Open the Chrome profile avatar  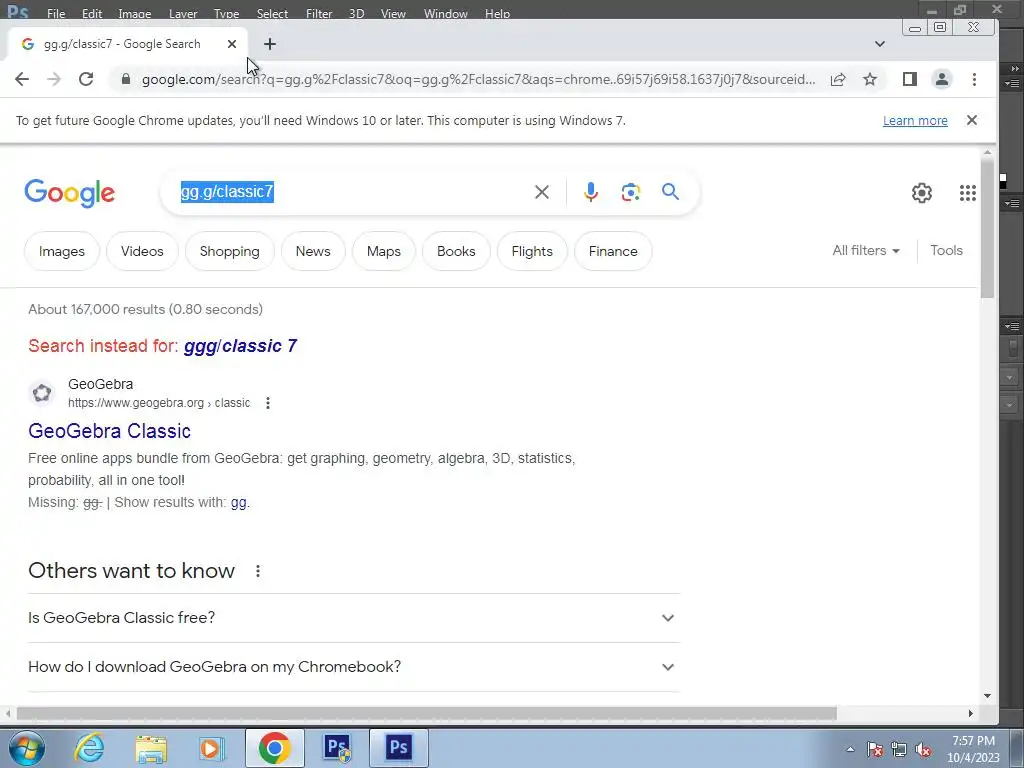pyautogui.click(x=942, y=80)
